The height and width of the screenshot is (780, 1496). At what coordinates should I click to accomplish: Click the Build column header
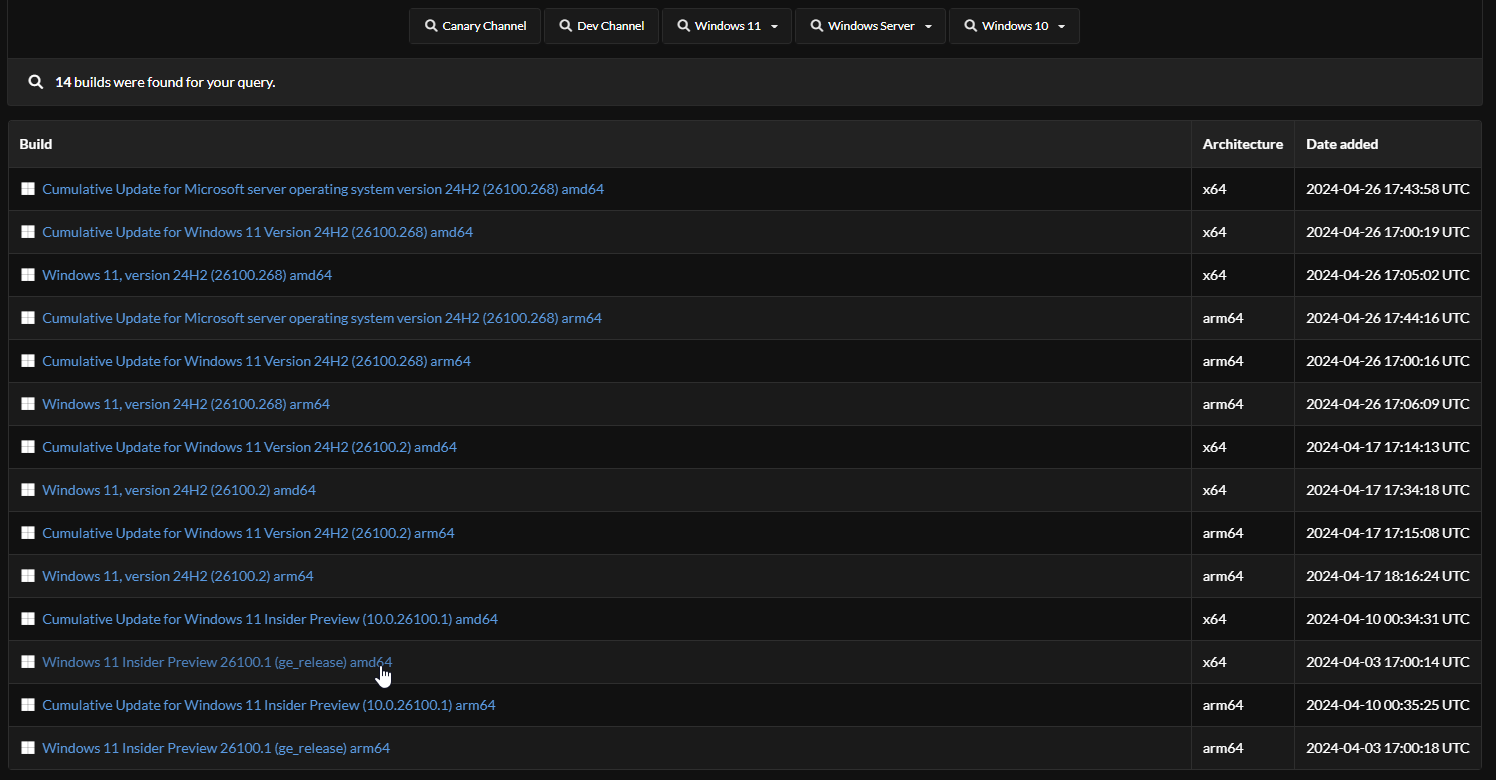point(36,144)
